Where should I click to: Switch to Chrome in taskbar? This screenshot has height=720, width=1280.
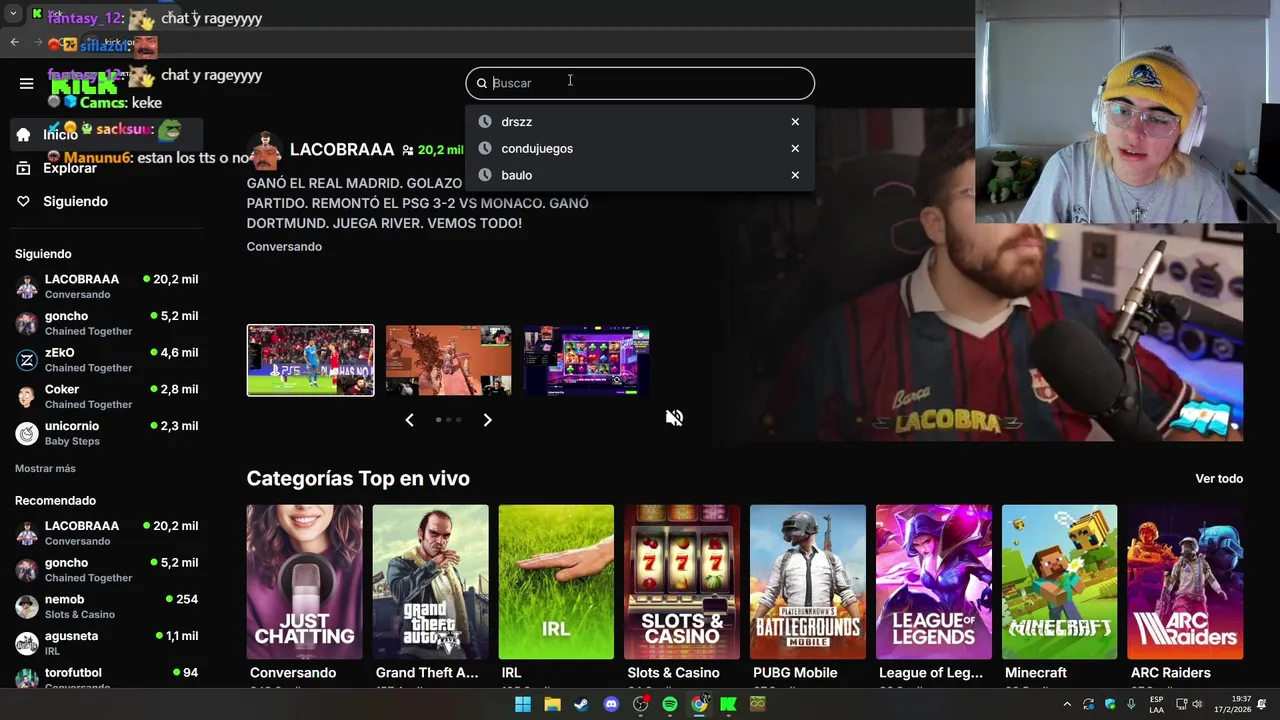[699, 704]
